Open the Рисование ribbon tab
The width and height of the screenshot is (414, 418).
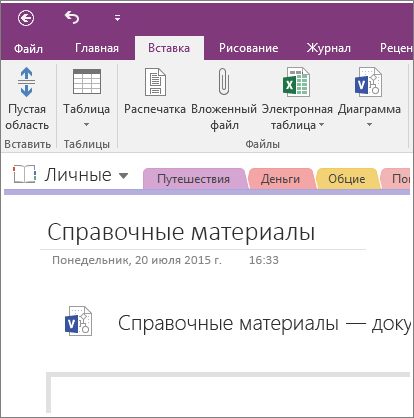click(248, 48)
